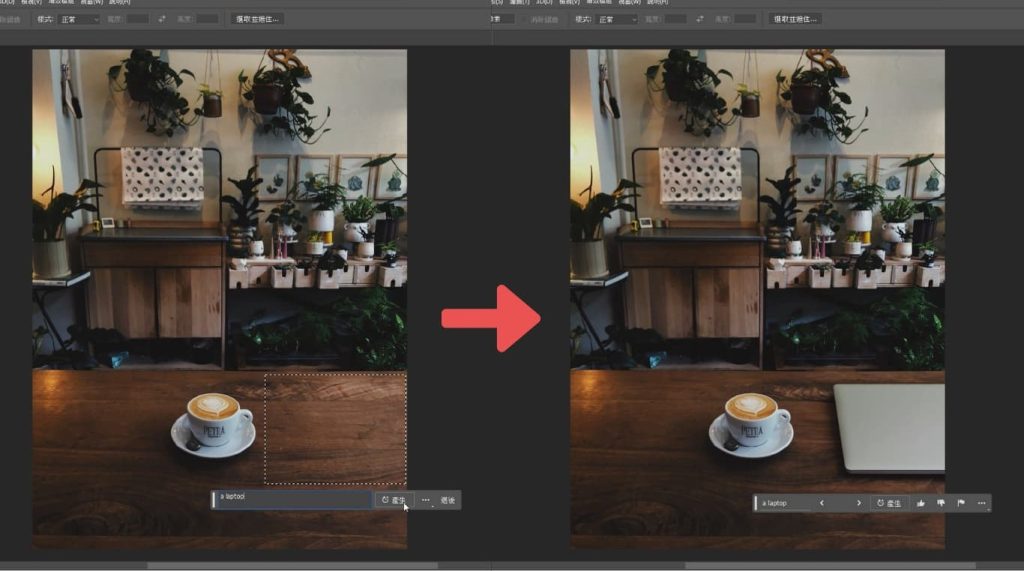Click the Width field in the left options bar
Image resolution: width=1024 pixels, height=571 pixels.
tap(138, 20)
